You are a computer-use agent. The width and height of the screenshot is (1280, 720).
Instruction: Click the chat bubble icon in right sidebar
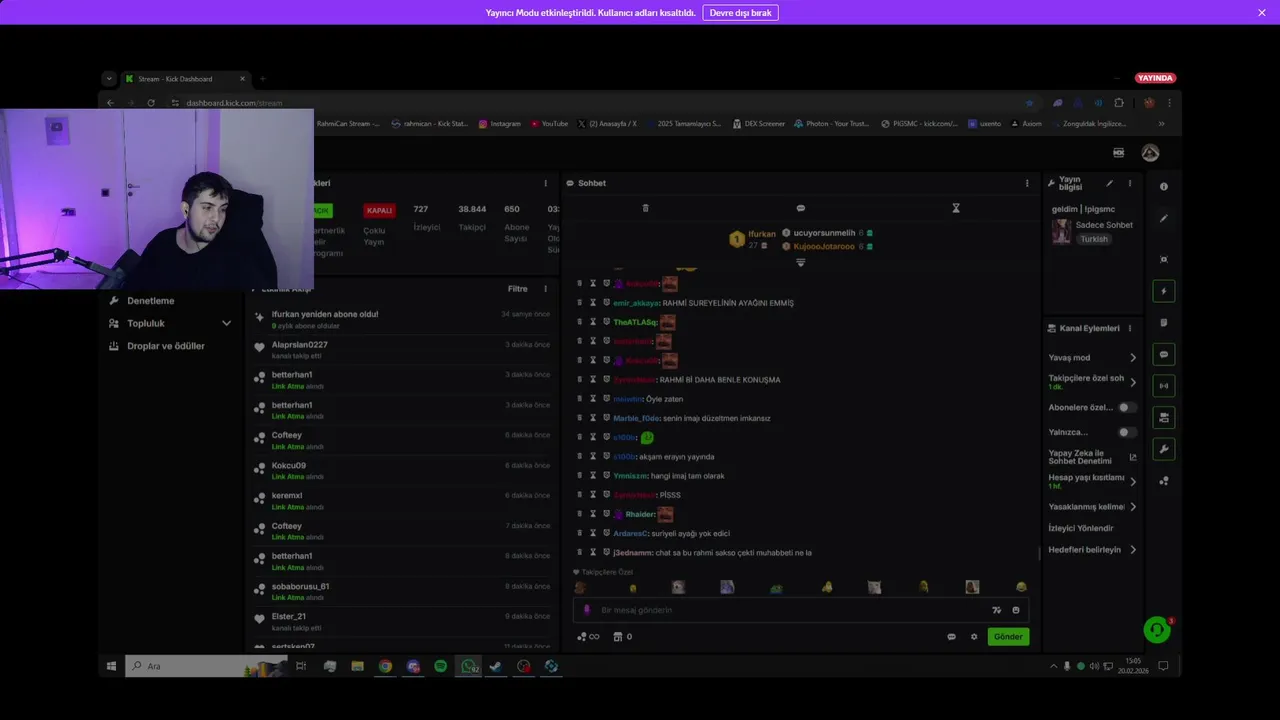pyautogui.click(x=1163, y=354)
